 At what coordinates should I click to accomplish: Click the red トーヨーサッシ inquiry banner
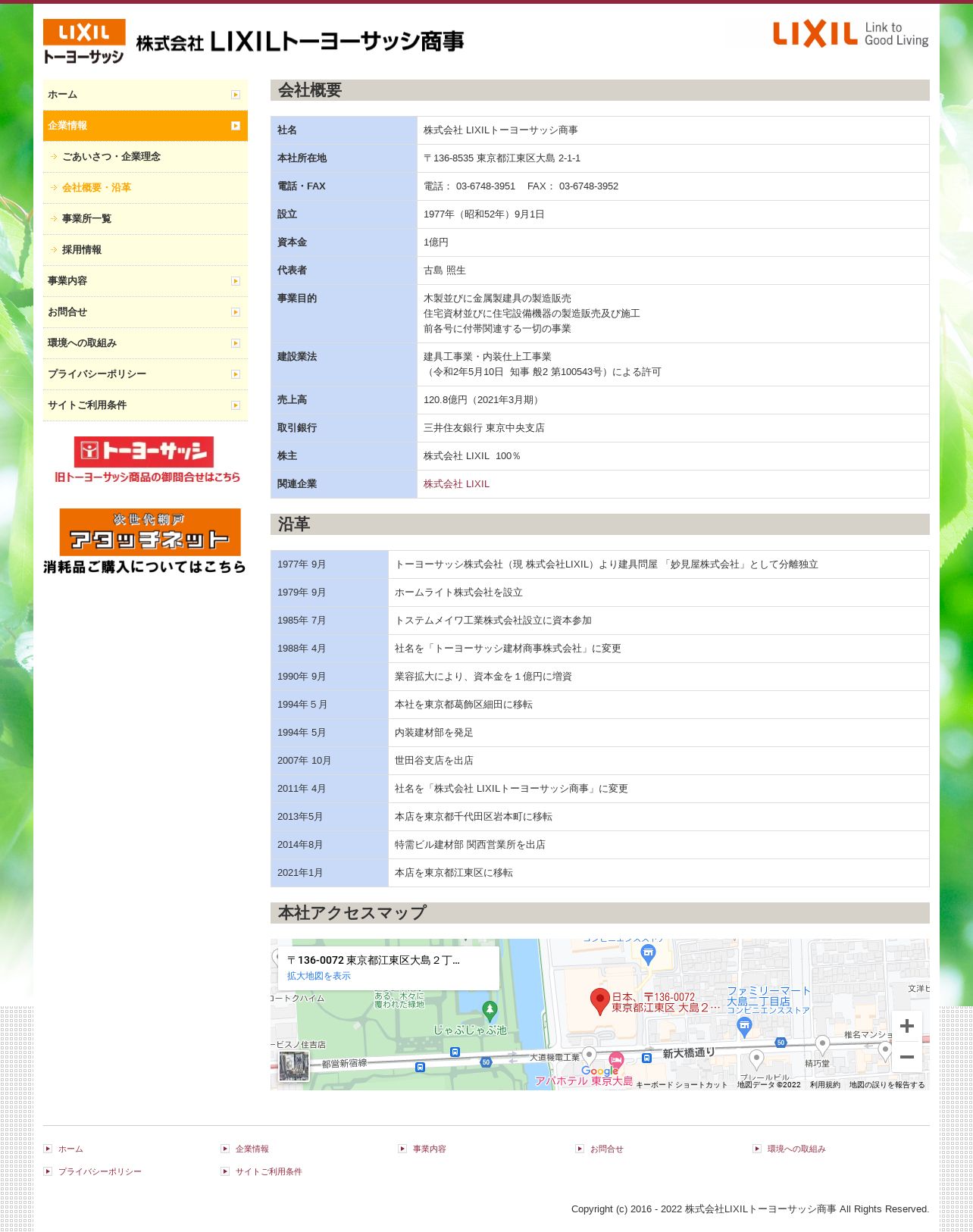146,460
